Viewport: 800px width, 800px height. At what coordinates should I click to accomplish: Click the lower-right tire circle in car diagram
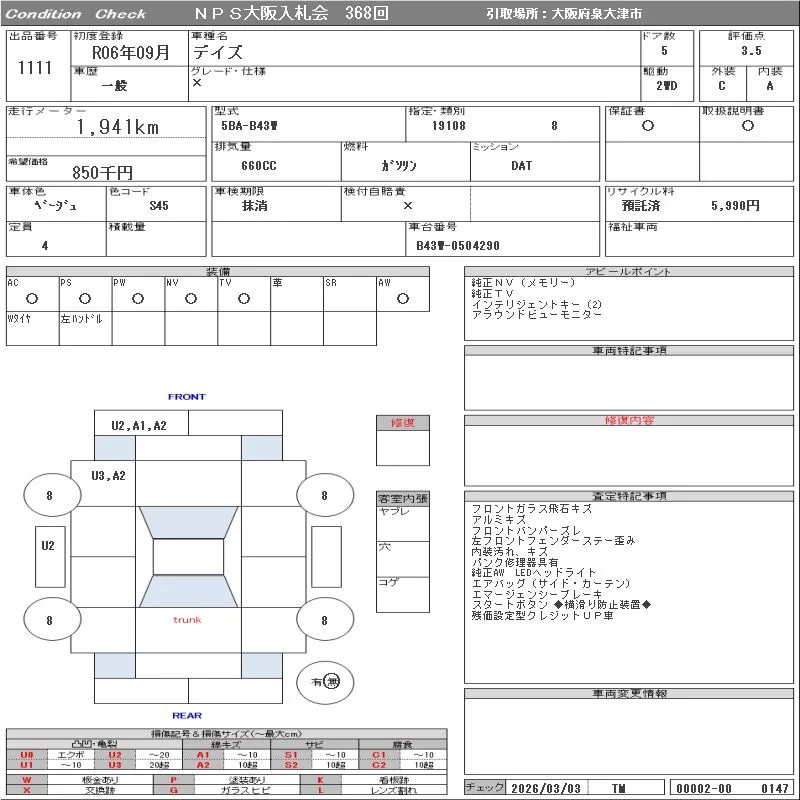[x=324, y=621]
